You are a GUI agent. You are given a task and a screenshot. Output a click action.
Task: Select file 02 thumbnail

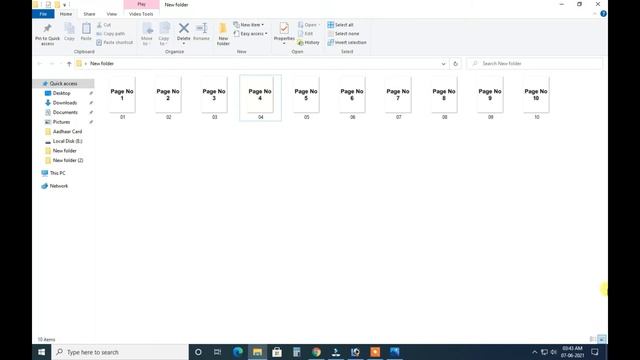point(168,98)
